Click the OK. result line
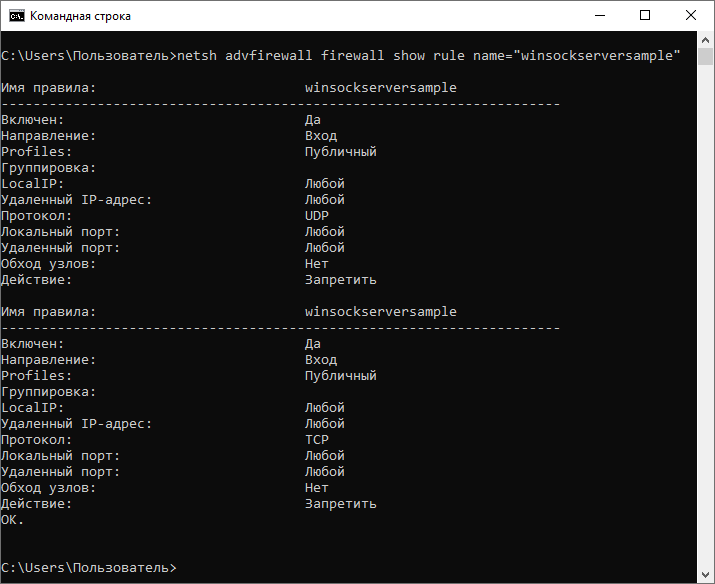 click(x=12, y=520)
